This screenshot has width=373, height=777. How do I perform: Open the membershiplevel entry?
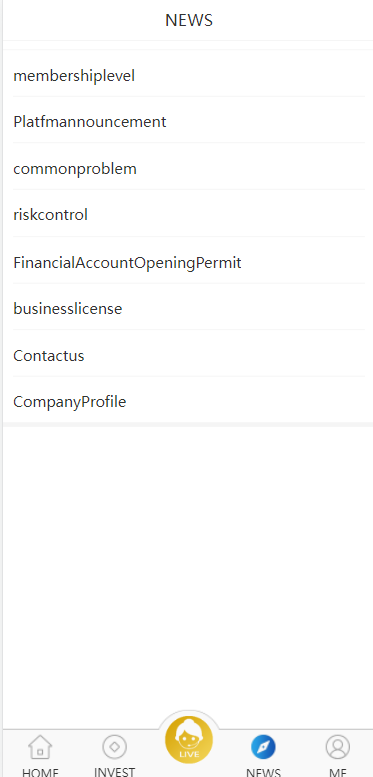click(x=188, y=76)
